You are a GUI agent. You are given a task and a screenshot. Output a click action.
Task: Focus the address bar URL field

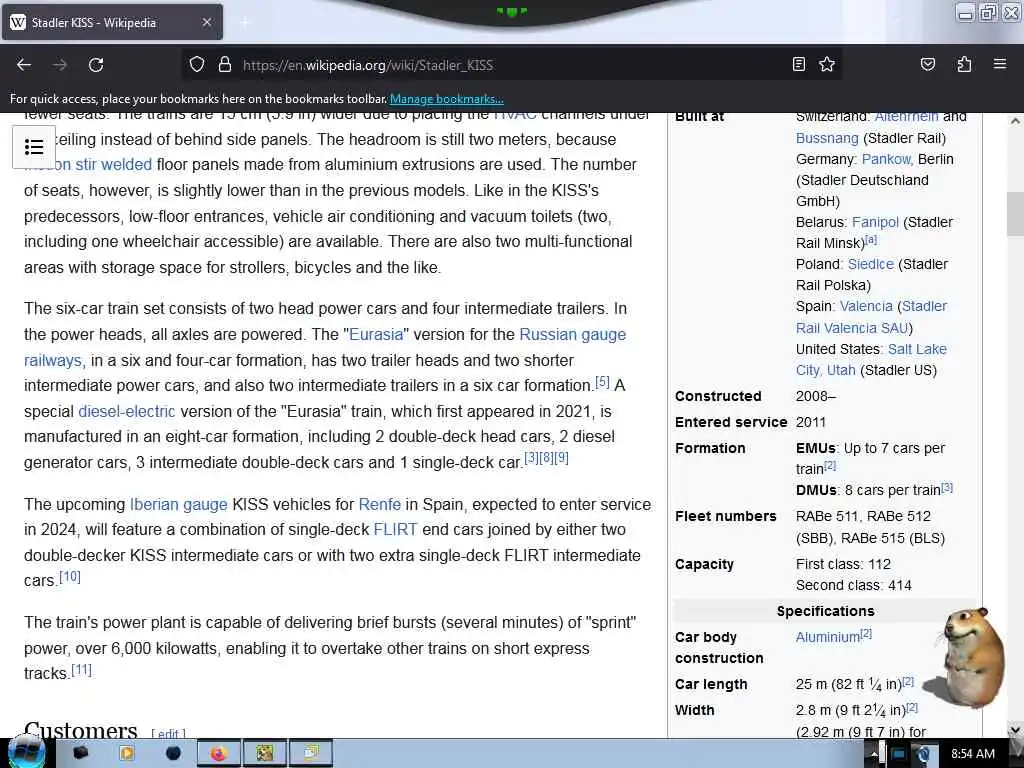(x=509, y=65)
